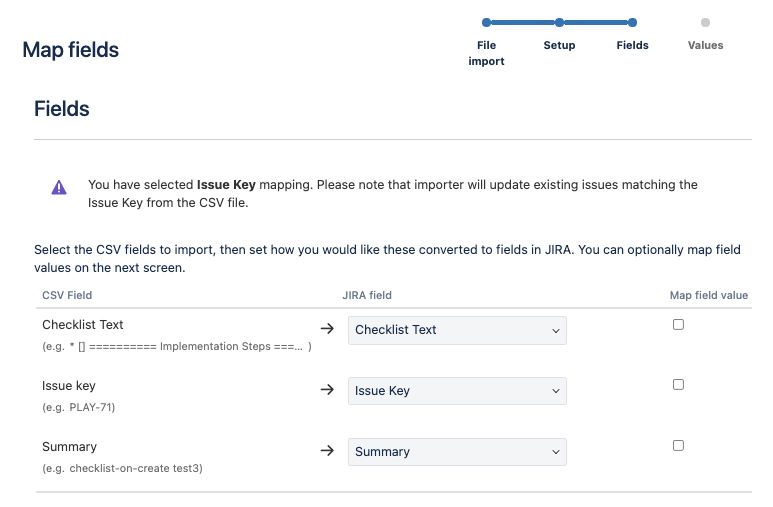
Task: Click the arrow beside Issue key field
Action: pos(326,390)
